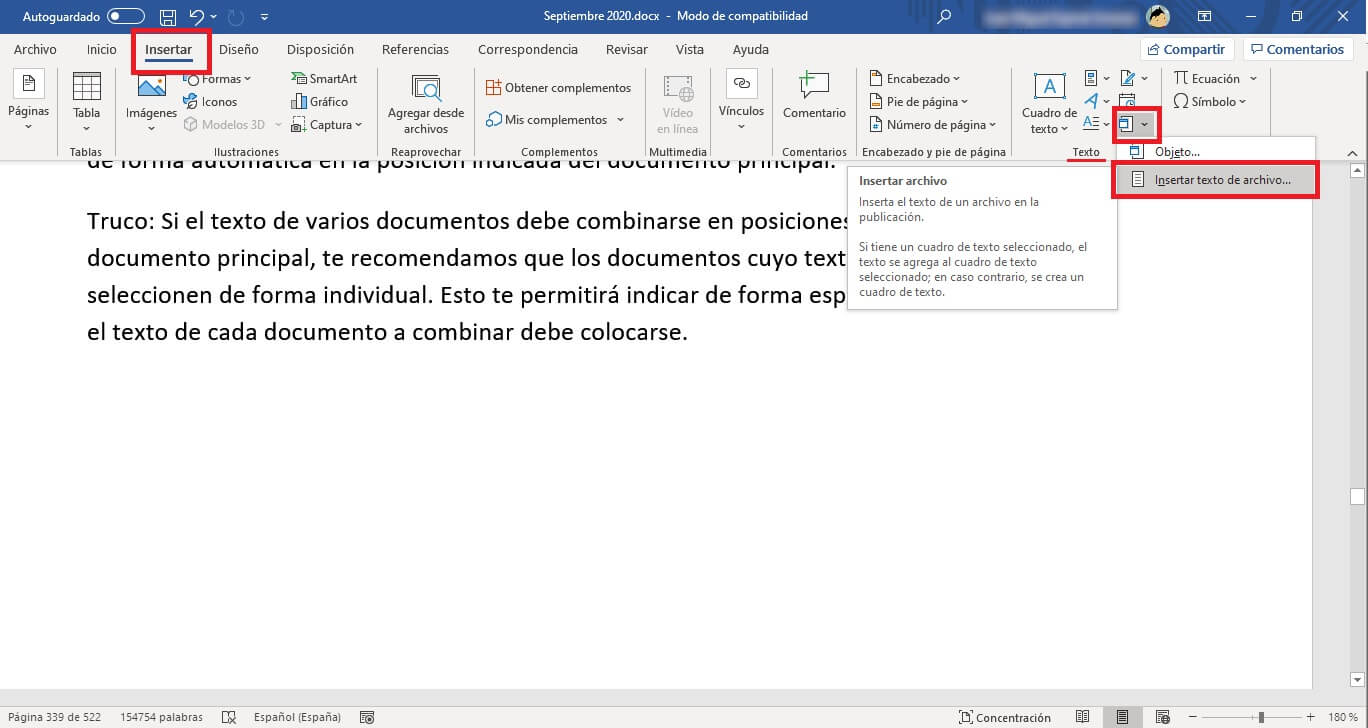1368x728 pixels.
Task: Click the Compartir button
Action: [1187, 49]
